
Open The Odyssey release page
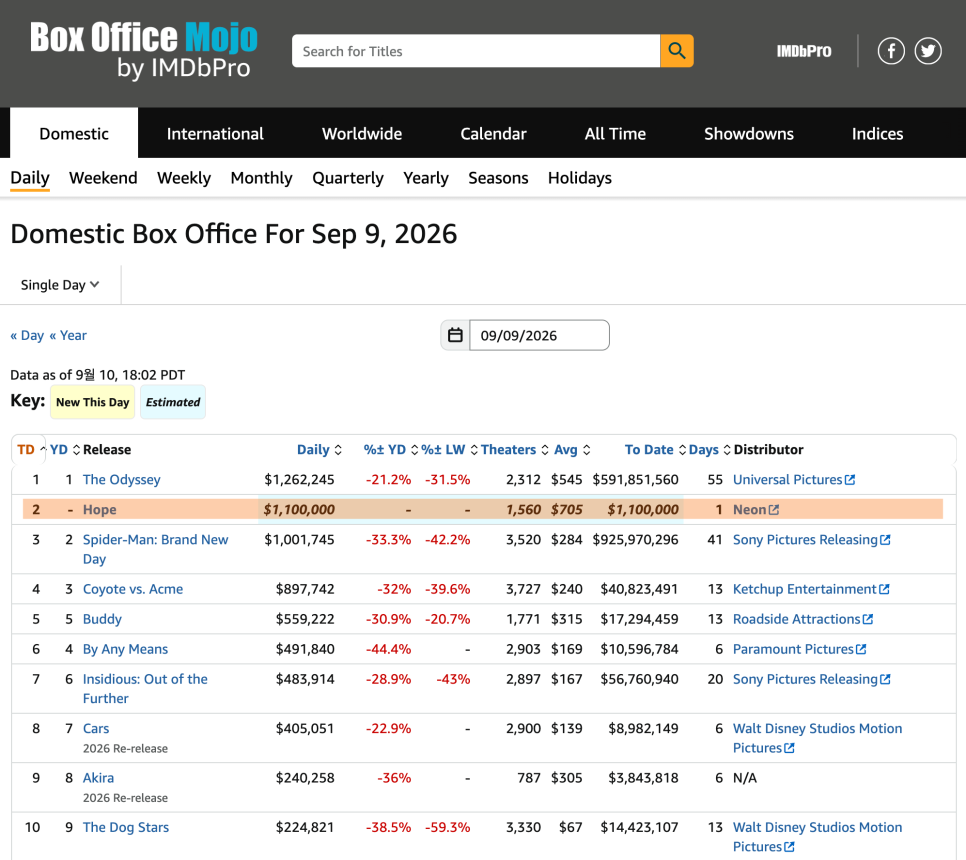[121, 480]
